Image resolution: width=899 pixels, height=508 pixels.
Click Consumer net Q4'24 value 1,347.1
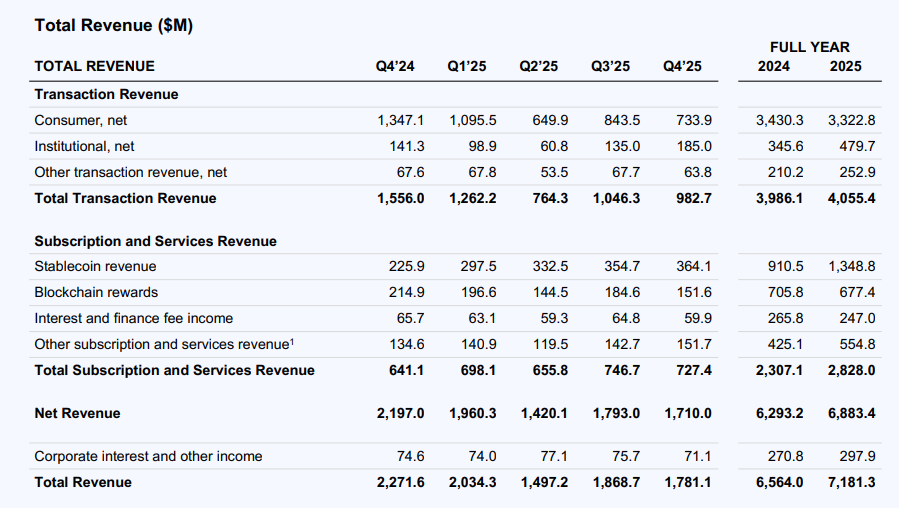pyautogui.click(x=401, y=120)
